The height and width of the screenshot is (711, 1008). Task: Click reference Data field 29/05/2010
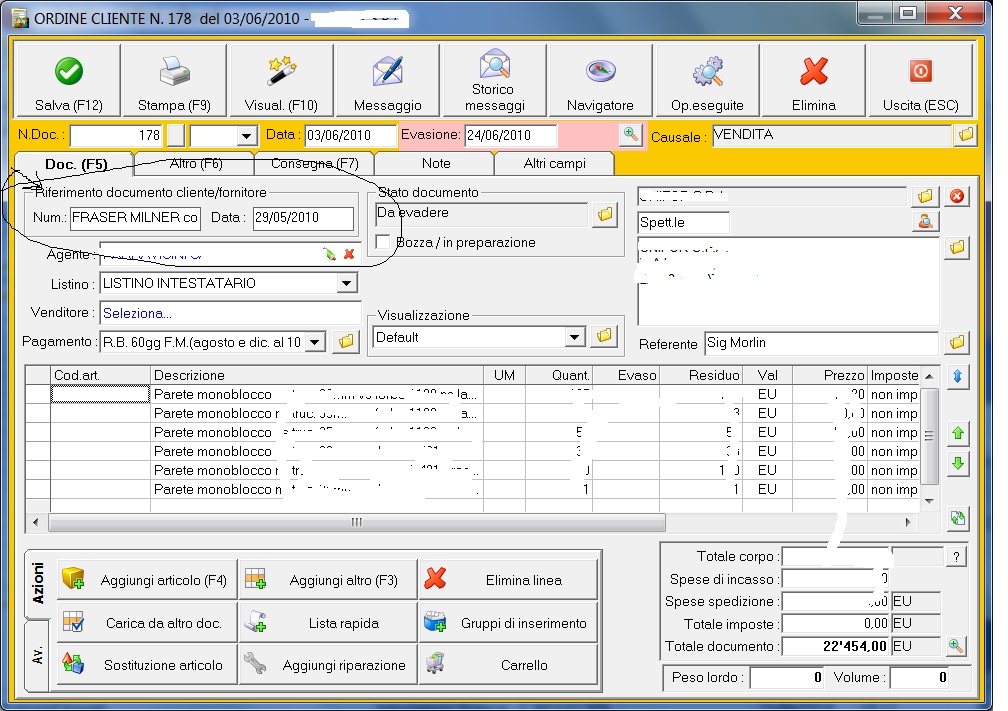coord(303,217)
